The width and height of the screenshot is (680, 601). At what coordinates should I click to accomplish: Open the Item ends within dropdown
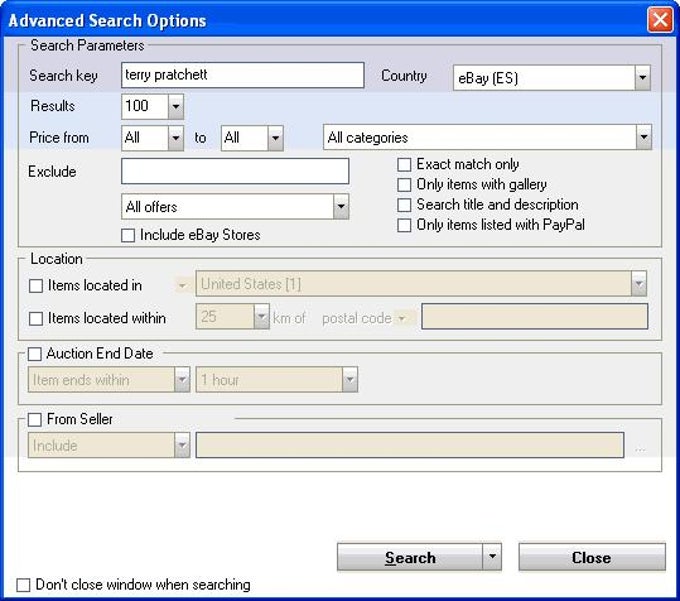point(182,380)
